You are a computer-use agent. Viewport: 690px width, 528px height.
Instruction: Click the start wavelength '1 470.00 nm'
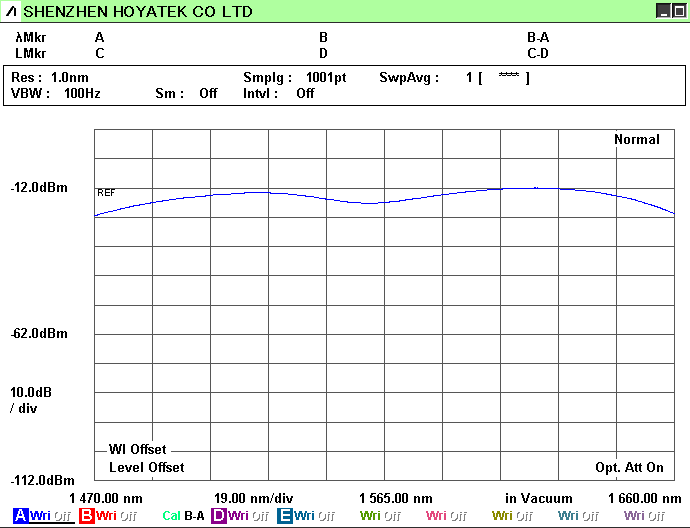(x=106, y=499)
